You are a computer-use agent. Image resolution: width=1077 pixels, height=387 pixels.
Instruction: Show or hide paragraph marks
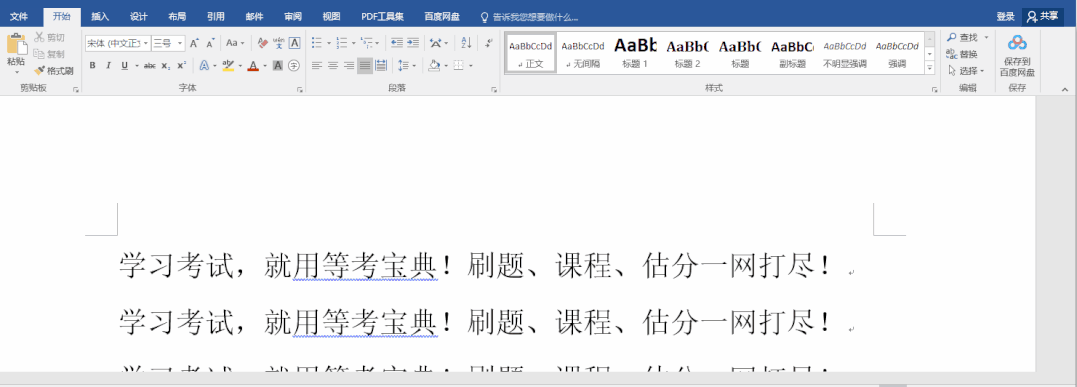[488, 43]
